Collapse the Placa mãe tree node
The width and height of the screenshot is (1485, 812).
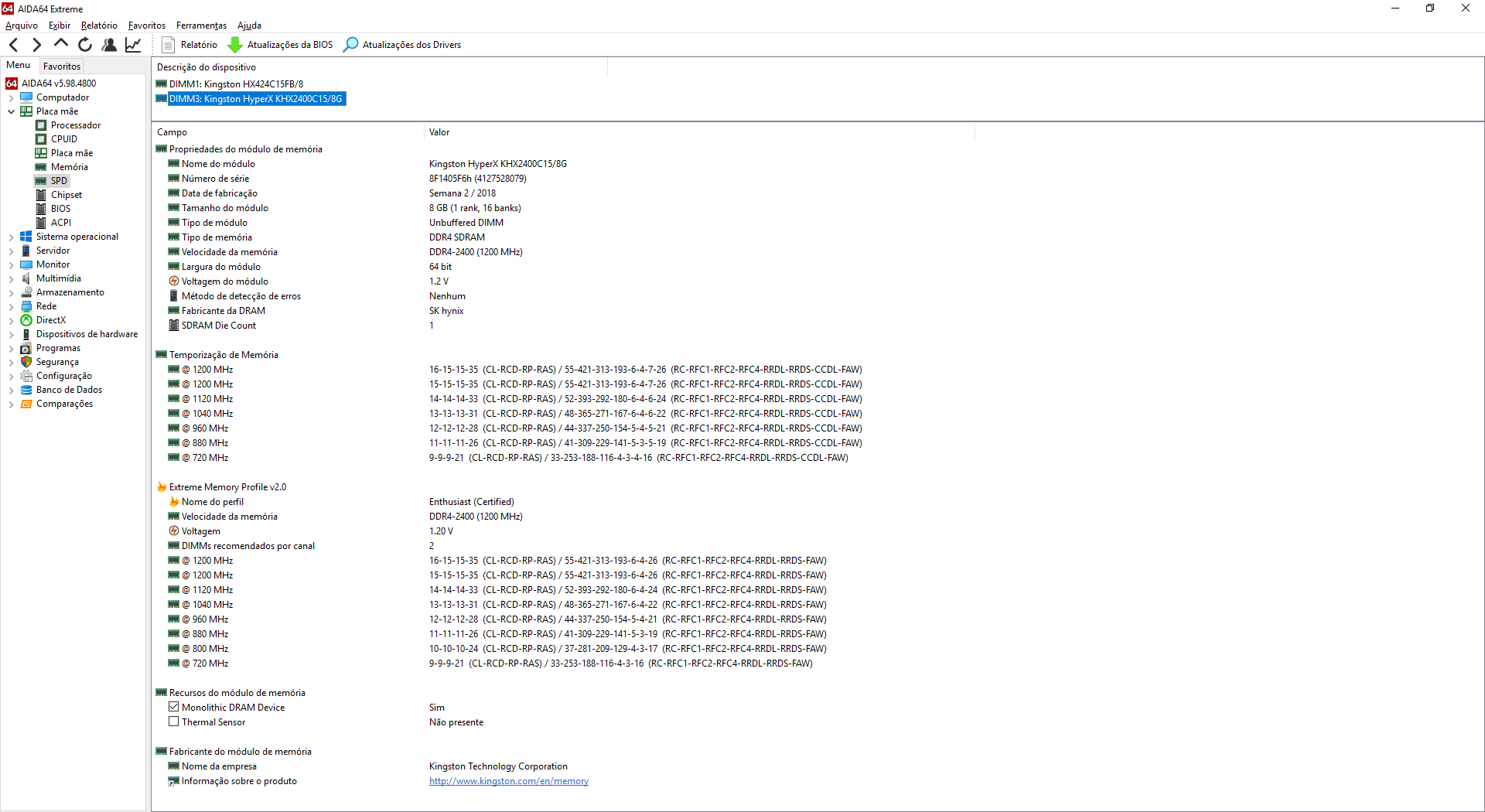click(x=11, y=111)
